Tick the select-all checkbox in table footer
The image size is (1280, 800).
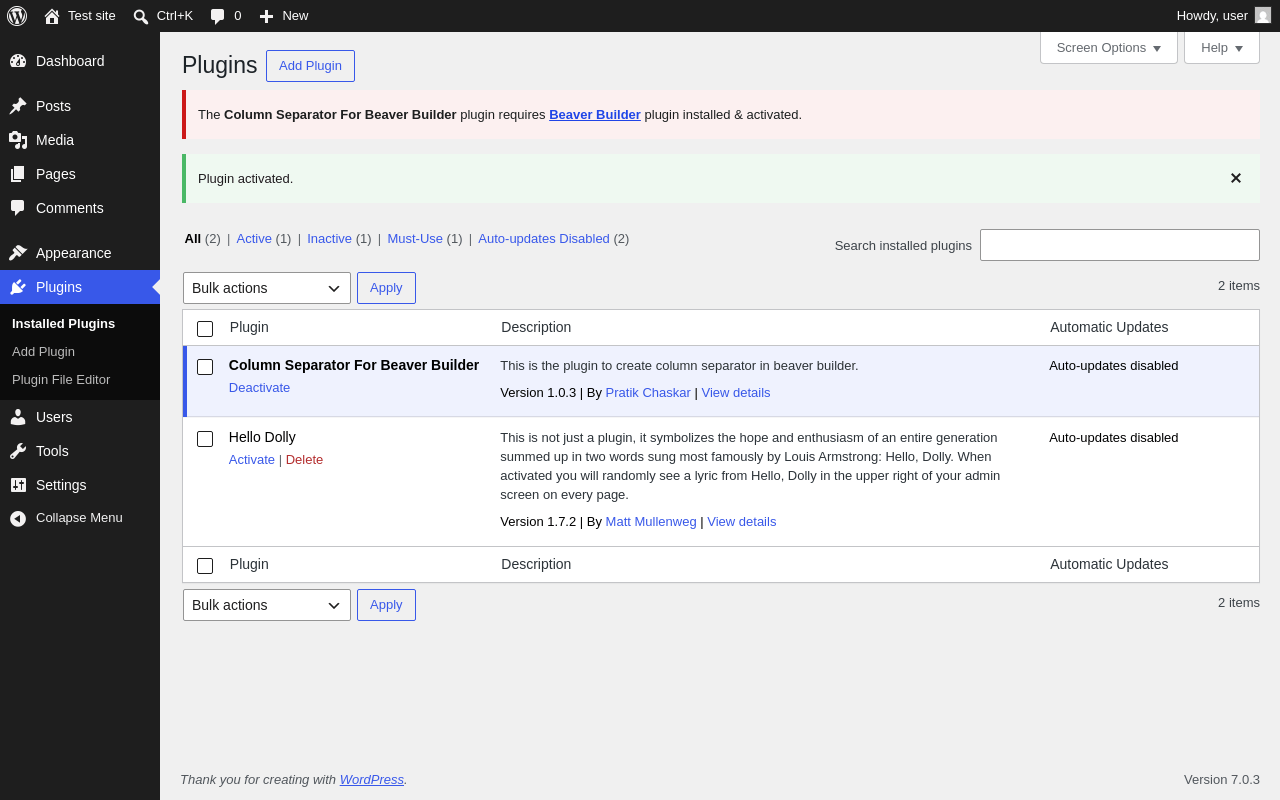tap(205, 565)
